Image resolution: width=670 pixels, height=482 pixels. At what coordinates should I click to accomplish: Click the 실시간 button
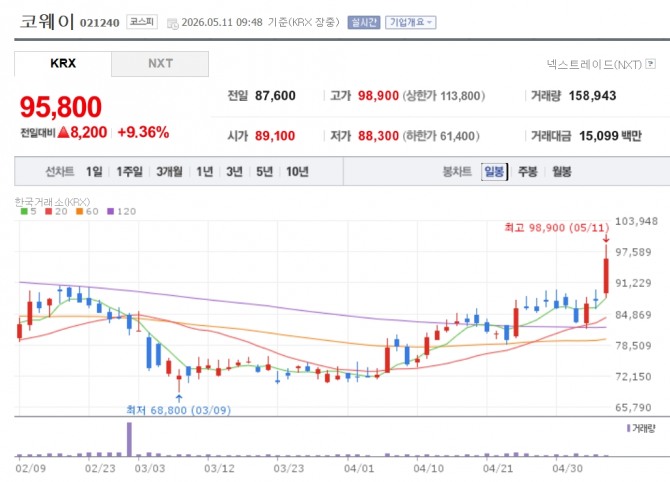(364, 22)
